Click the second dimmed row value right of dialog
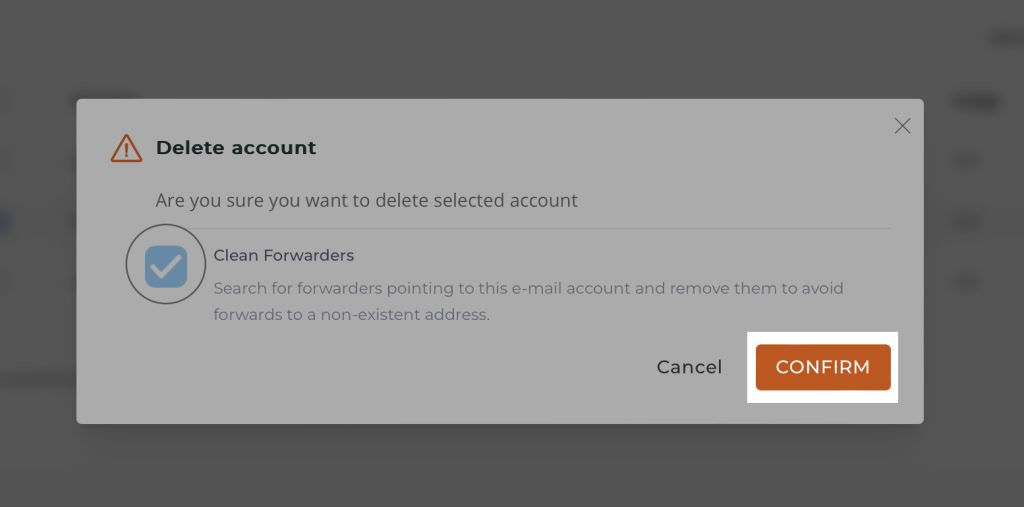The height and width of the screenshot is (507, 1024). (x=966, y=220)
